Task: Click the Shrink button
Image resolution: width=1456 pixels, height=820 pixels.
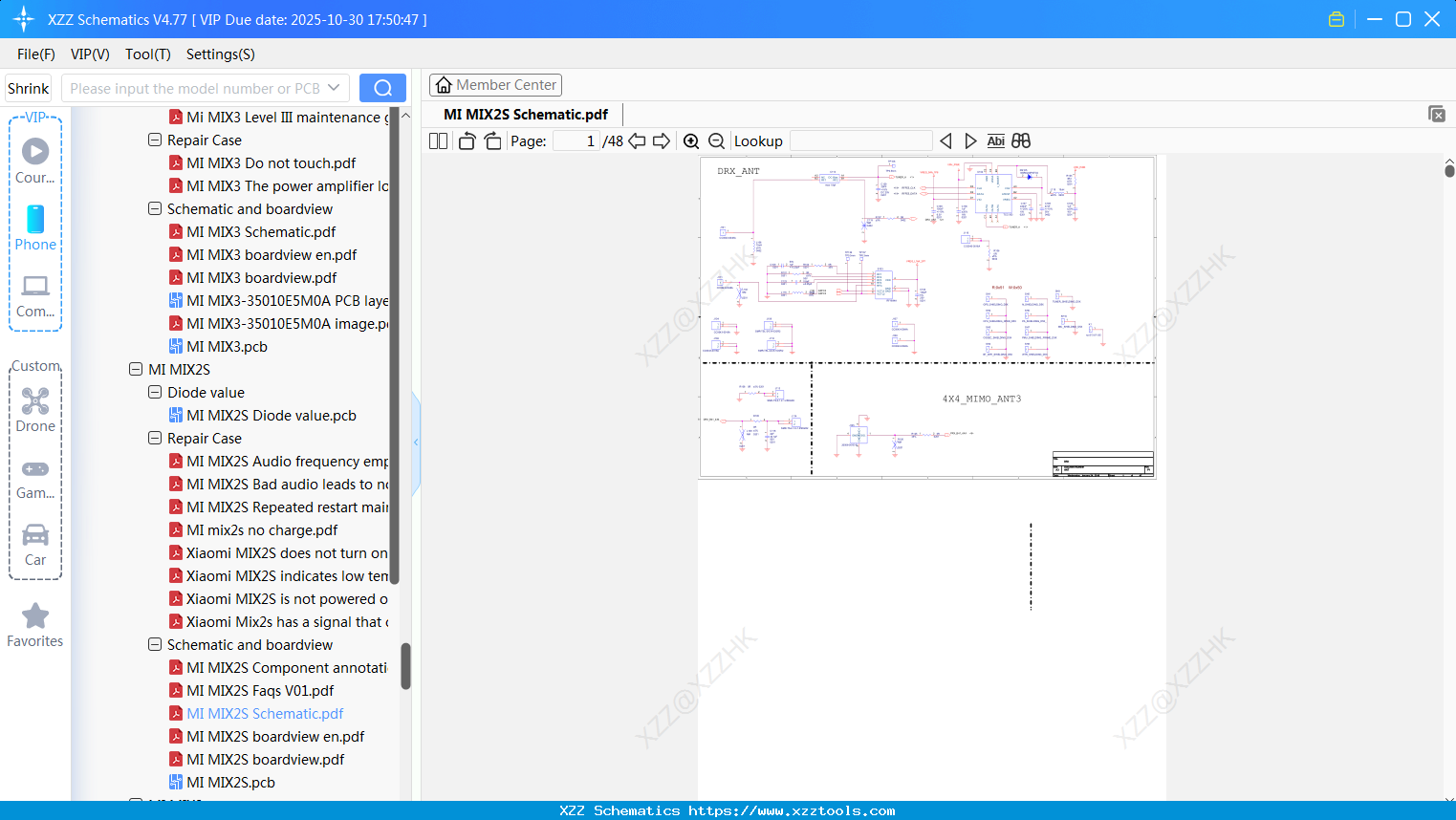Action: [x=29, y=88]
